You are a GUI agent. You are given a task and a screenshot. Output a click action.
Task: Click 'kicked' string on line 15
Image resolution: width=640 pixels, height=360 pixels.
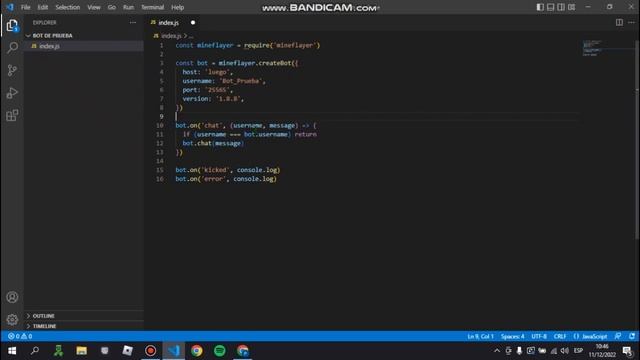215,170
